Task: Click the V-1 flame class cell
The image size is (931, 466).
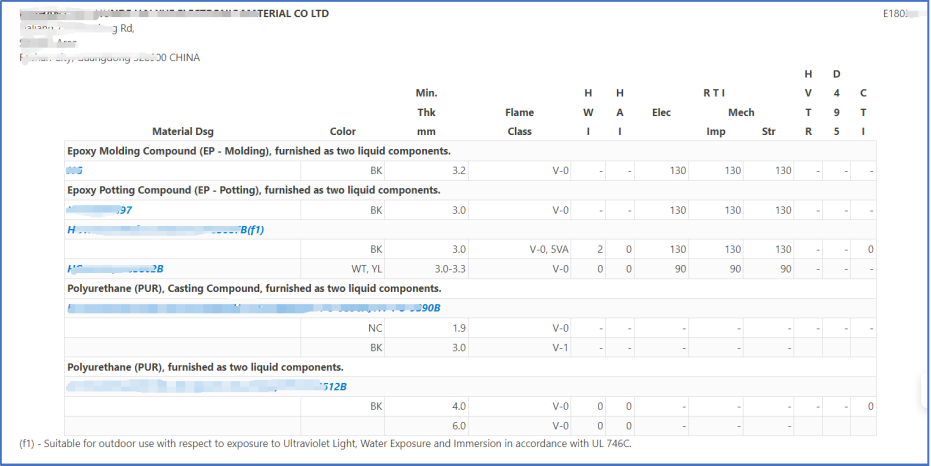Action: coord(520,347)
